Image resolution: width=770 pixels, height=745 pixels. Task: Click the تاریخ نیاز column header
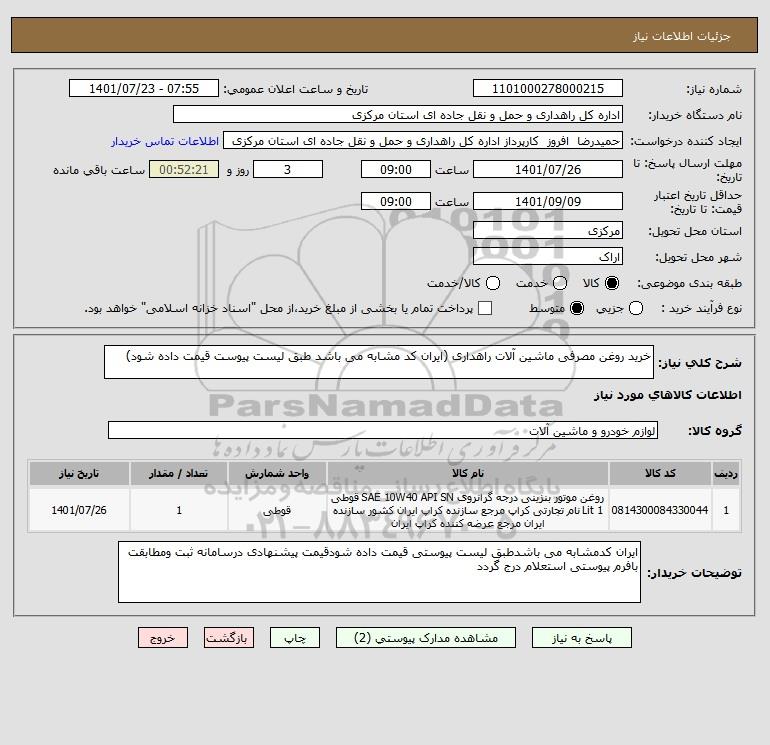[79, 473]
